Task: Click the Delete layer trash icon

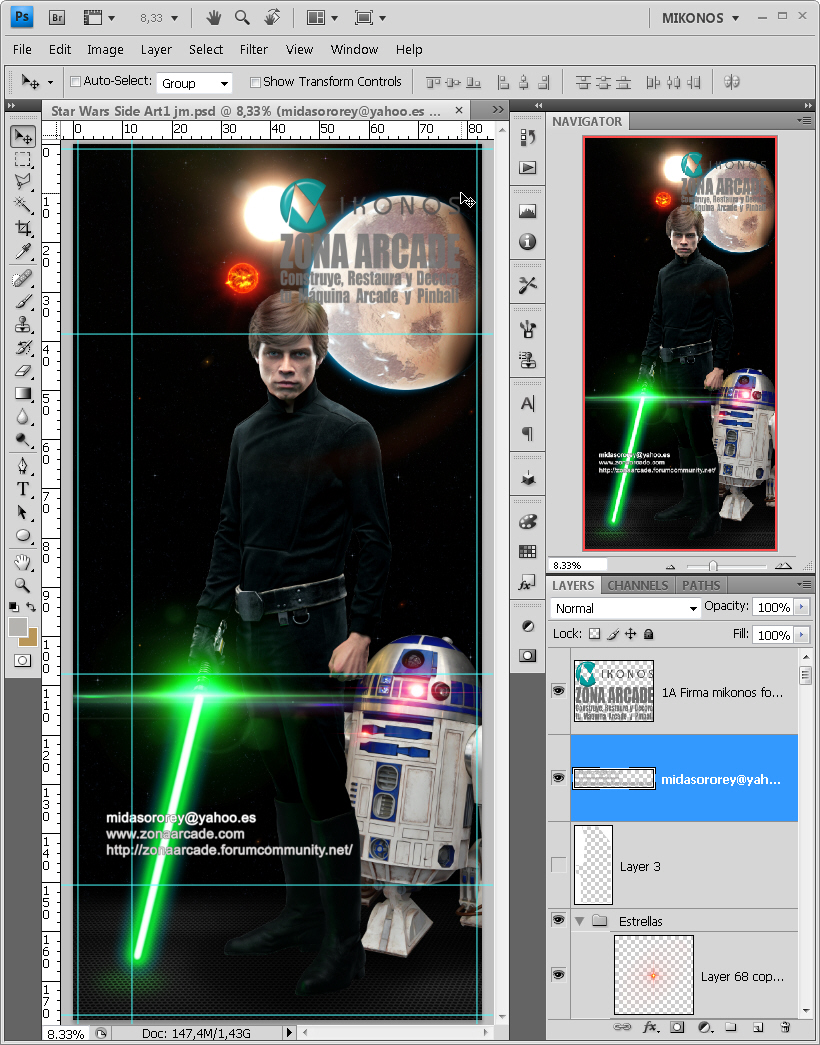Action: coord(784,1027)
